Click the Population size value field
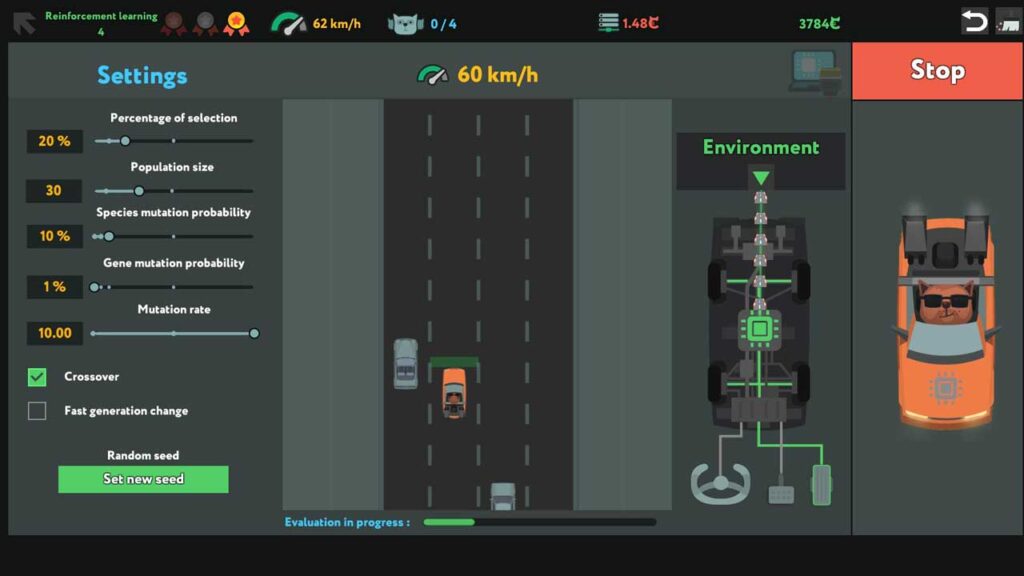This screenshot has width=1024, height=576. pyautogui.click(x=54, y=190)
